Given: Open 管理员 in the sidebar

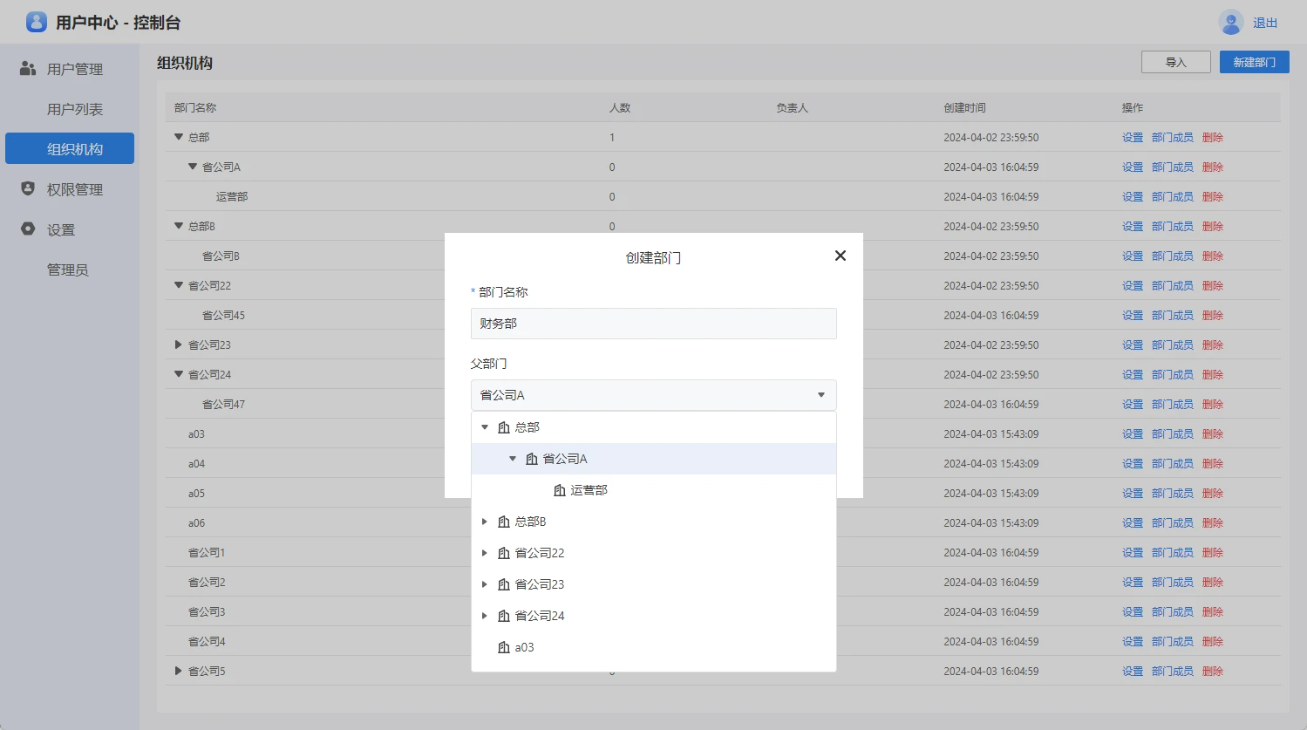Looking at the screenshot, I should click(x=68, y=269).
